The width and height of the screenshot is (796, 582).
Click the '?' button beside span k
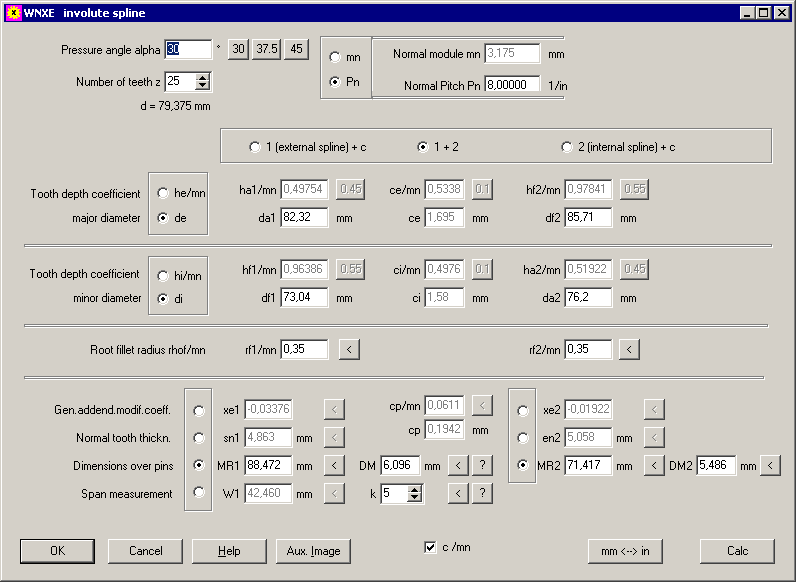click(482, 493)
